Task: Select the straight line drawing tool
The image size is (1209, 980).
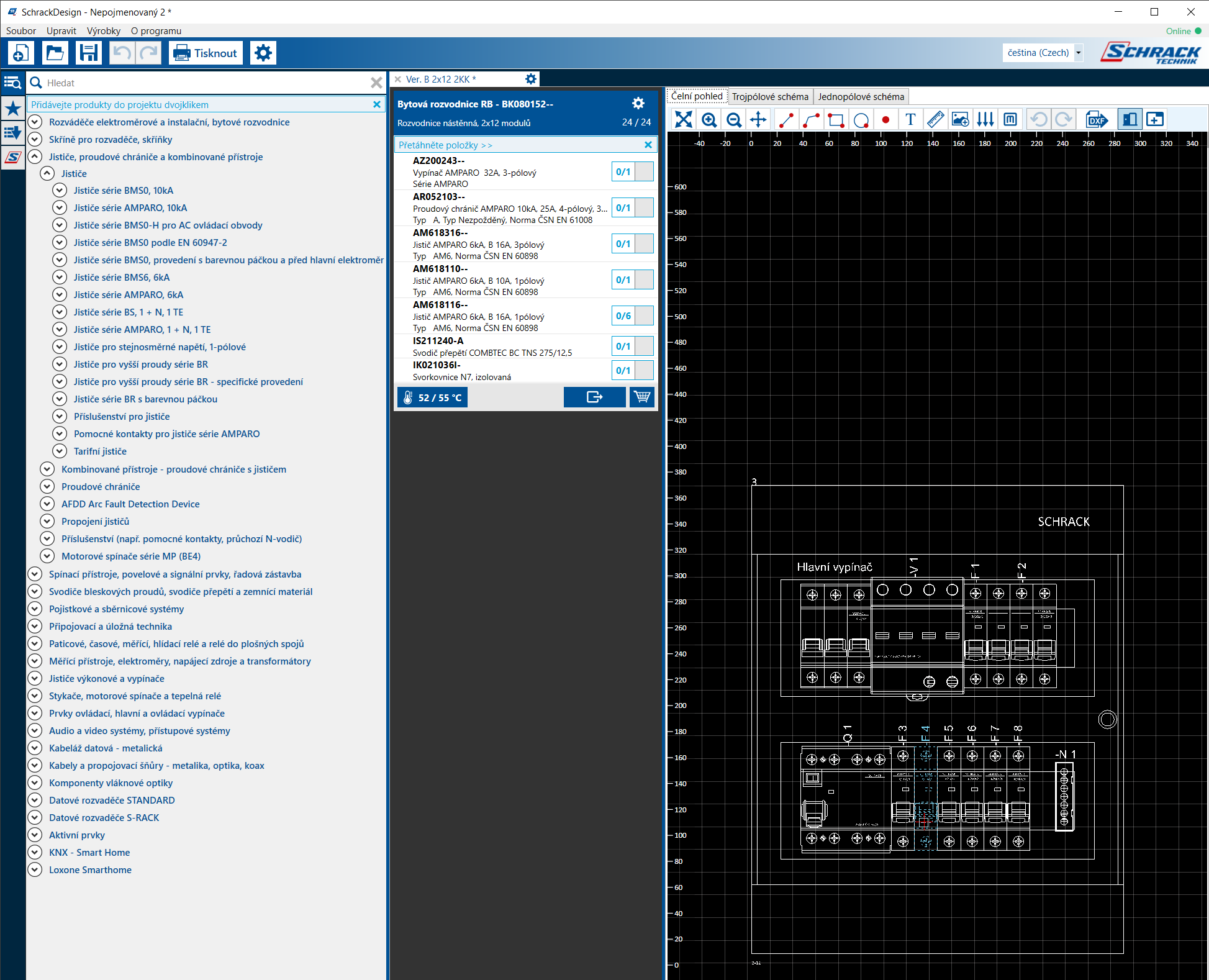Action: click(786, 119)
